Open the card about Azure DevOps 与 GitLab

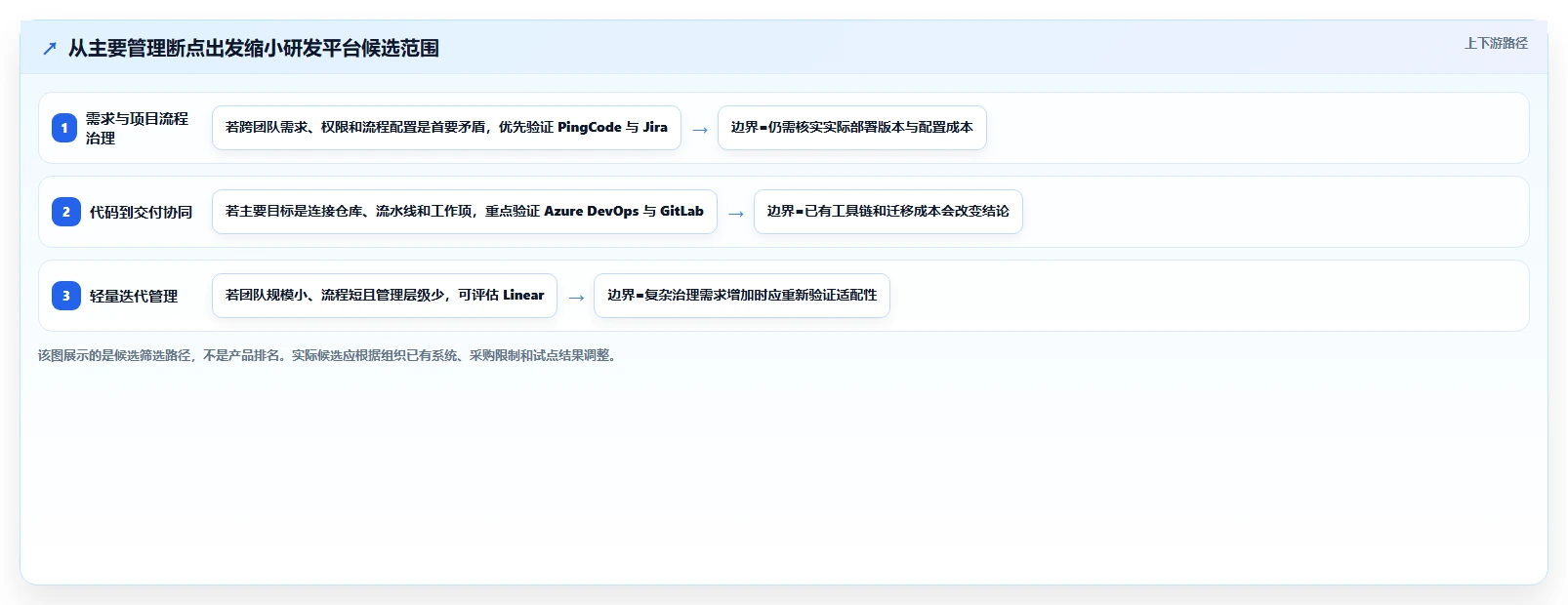point(465,212)
